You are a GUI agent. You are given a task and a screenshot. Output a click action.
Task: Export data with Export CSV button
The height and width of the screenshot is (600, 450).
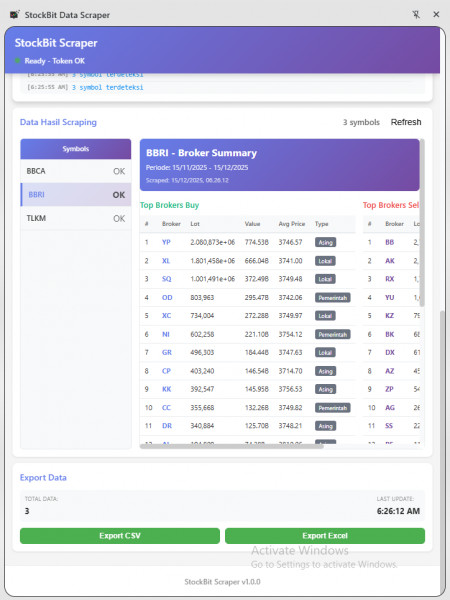click(x=120, y=536)
